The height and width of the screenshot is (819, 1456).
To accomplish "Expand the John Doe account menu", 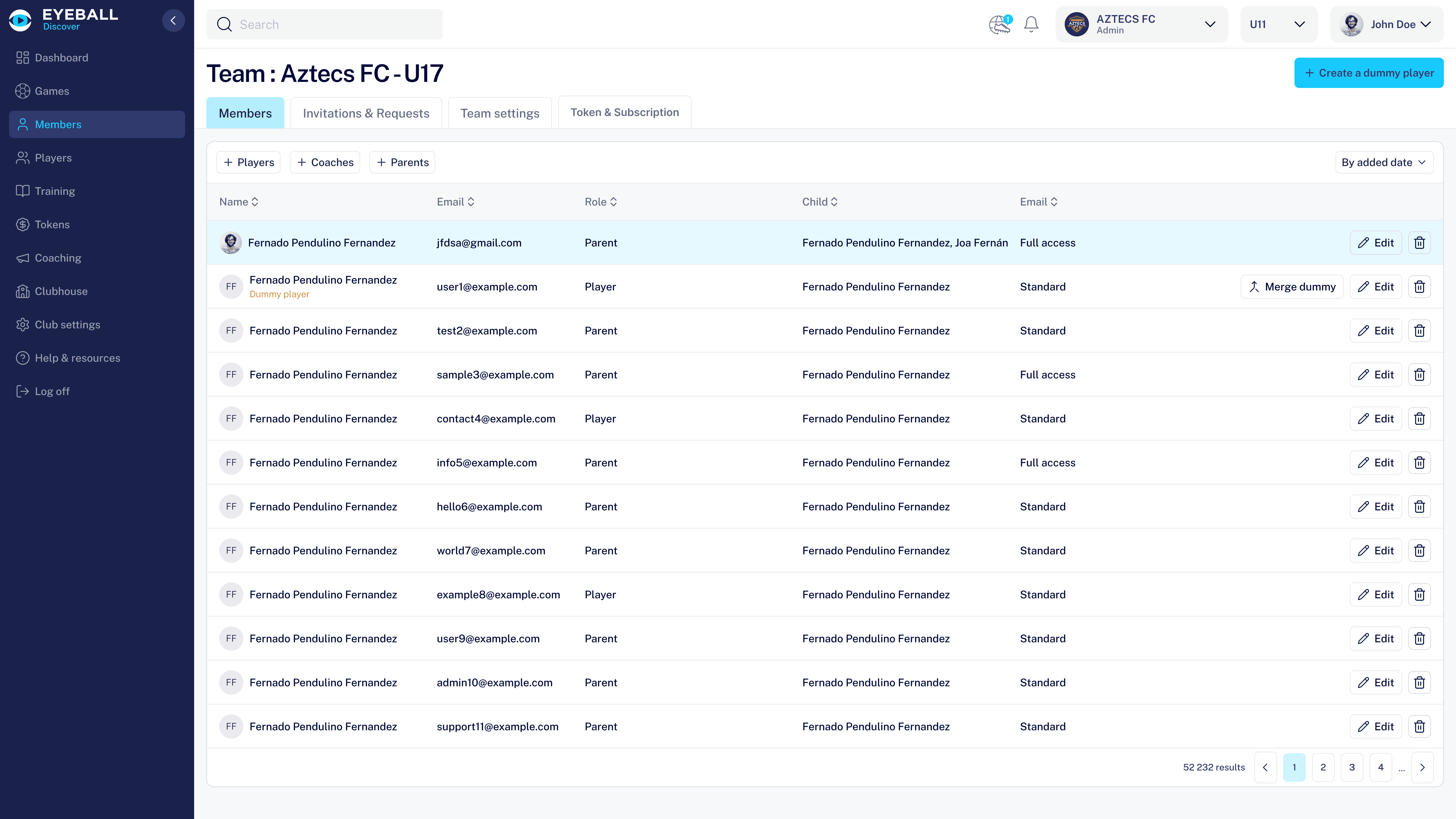I will (x=1386, y=24).
